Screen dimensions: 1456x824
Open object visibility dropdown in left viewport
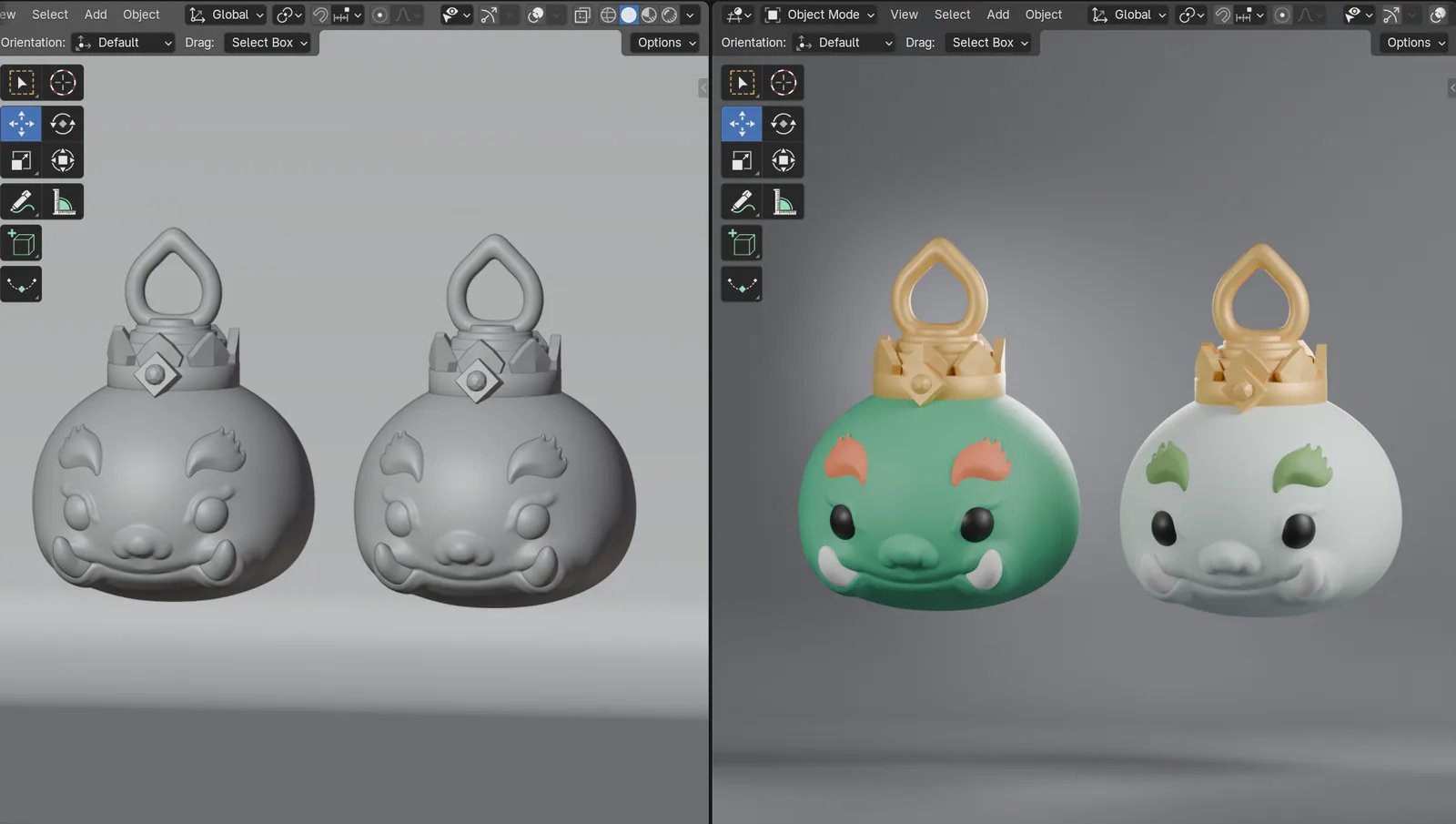456,15
